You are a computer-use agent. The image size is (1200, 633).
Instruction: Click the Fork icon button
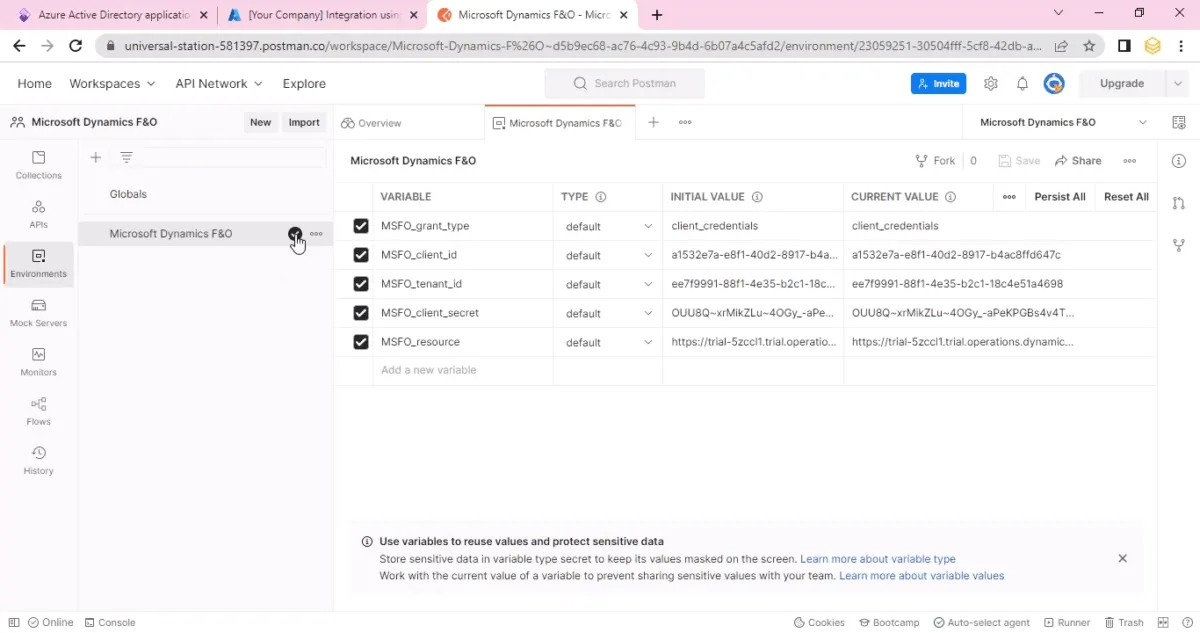pos(935,160)
